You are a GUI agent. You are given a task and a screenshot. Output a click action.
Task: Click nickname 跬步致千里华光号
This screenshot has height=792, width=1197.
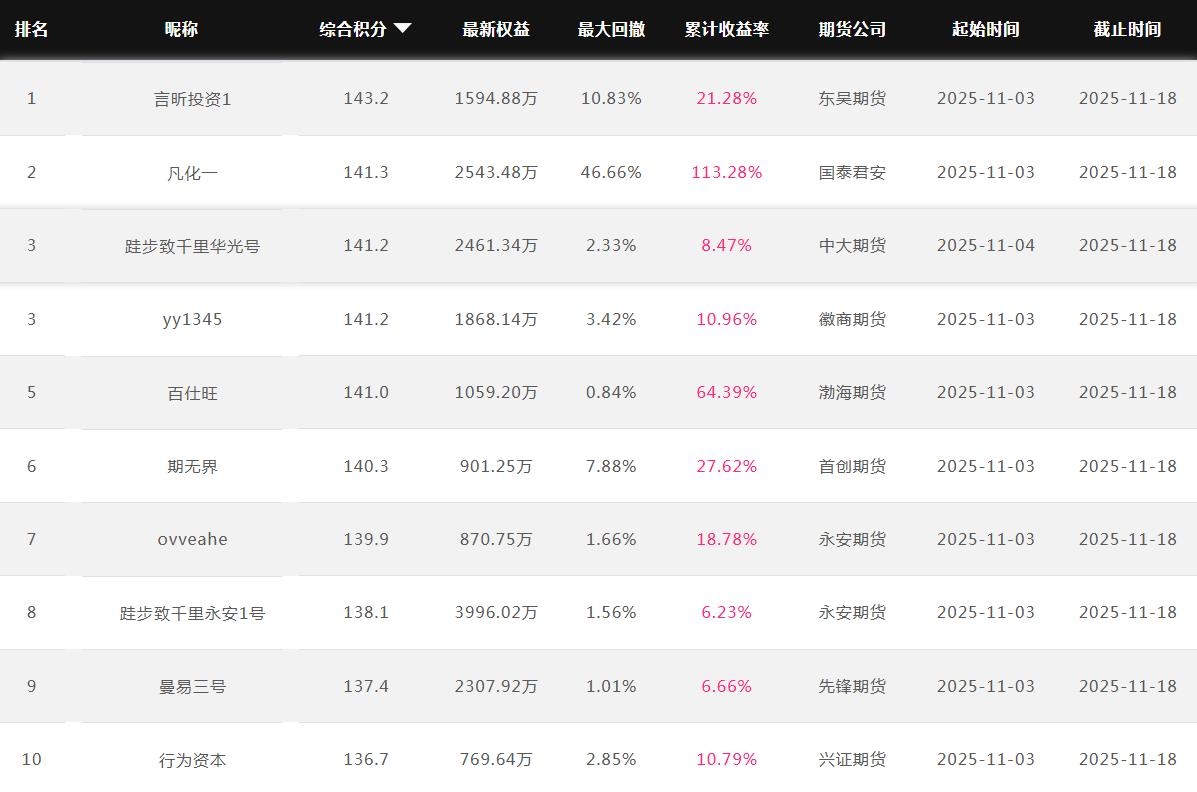pyautogui.click(x=192, y=245)
